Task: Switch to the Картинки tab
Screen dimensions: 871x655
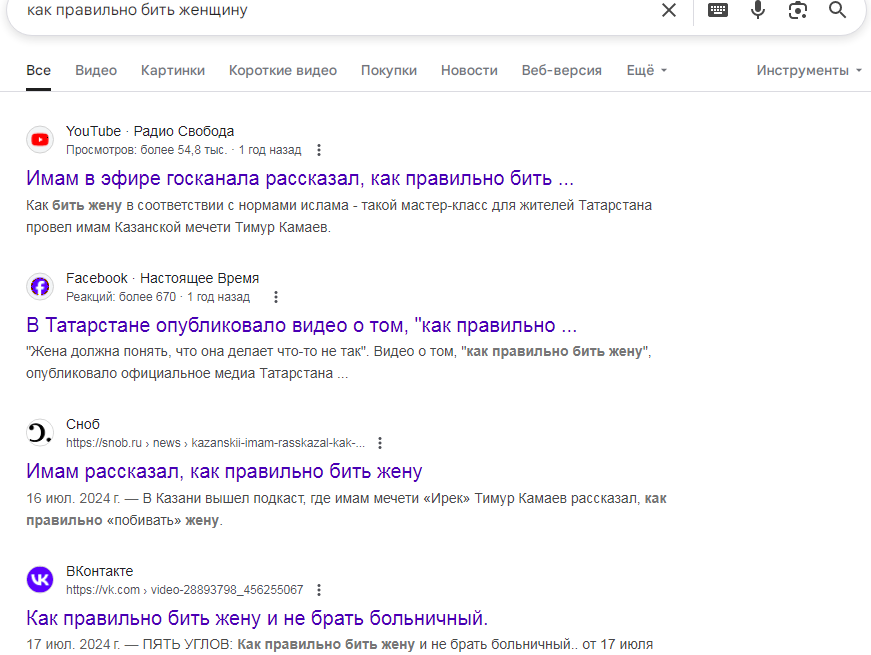Action: coord(173,71)
